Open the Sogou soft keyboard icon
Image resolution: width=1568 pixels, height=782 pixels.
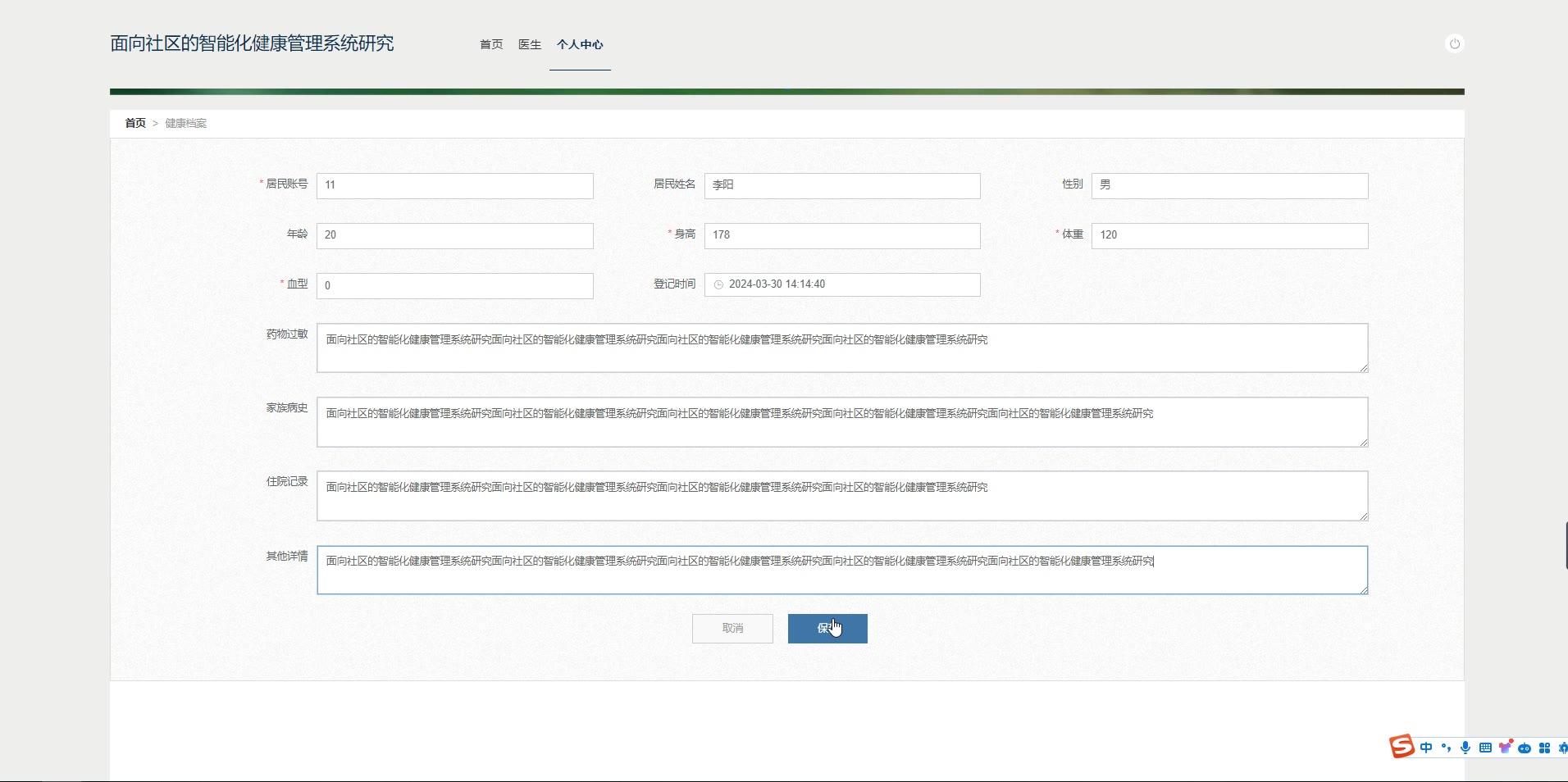tap(1485, 748)
